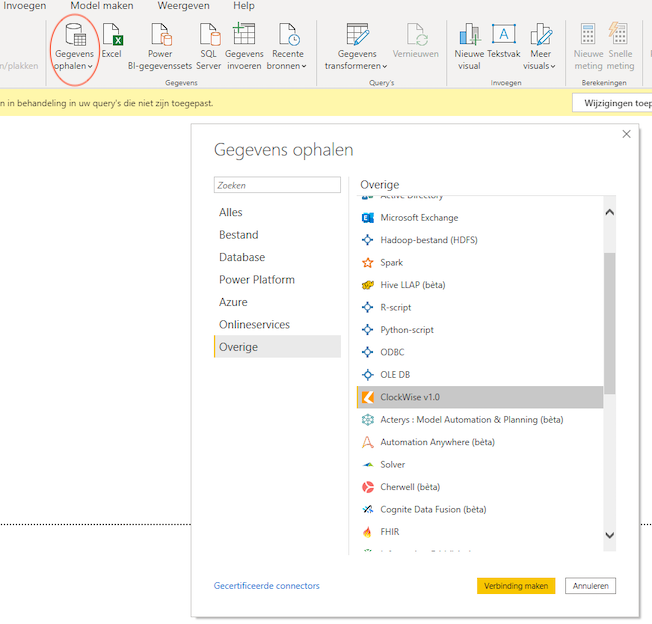This screenshot has height=624, width=652.
Task: Show Azure connector category
Action: pos(277,302)
